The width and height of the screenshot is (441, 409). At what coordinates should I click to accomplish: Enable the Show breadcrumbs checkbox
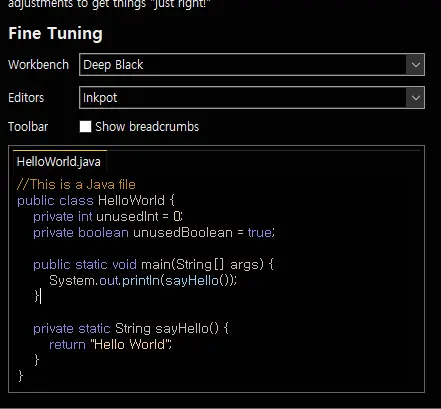pyautogui.click(x=85, y=127)
